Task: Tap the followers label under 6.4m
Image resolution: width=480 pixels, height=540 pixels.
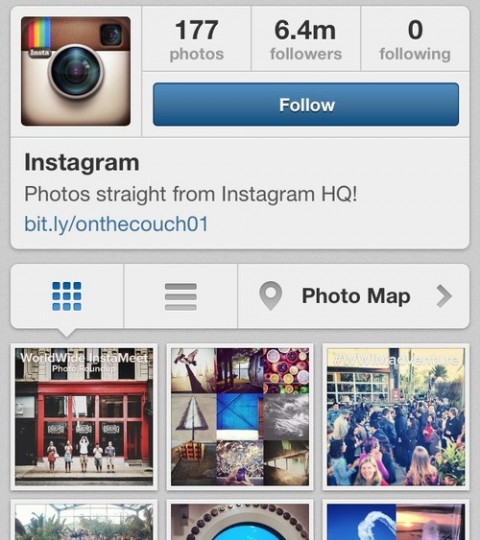Action: pyautogui.click(x=306, y=54)
